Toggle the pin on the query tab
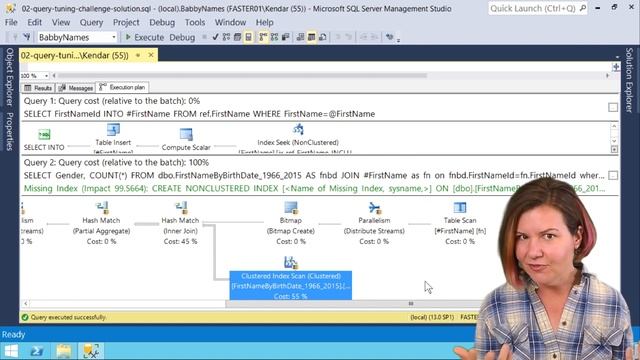The height and width of the screenshot is (360, 640). (x=138, y=55)
